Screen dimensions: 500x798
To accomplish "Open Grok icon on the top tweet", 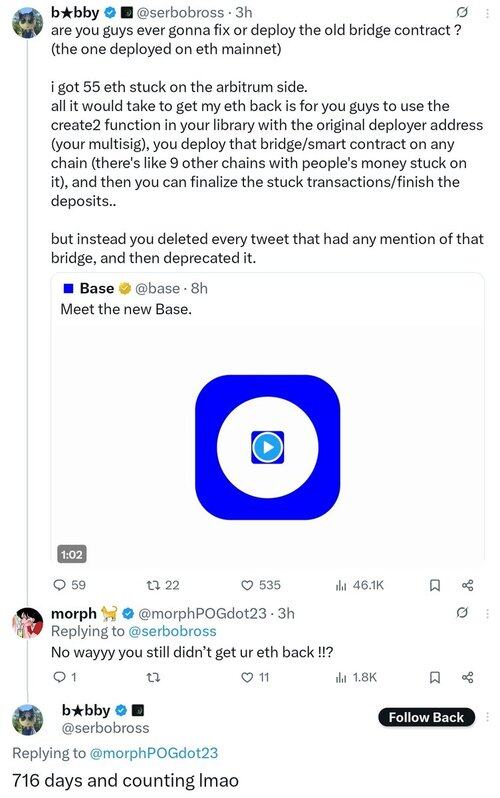I will pyautogui.click(x=462, y=12).
